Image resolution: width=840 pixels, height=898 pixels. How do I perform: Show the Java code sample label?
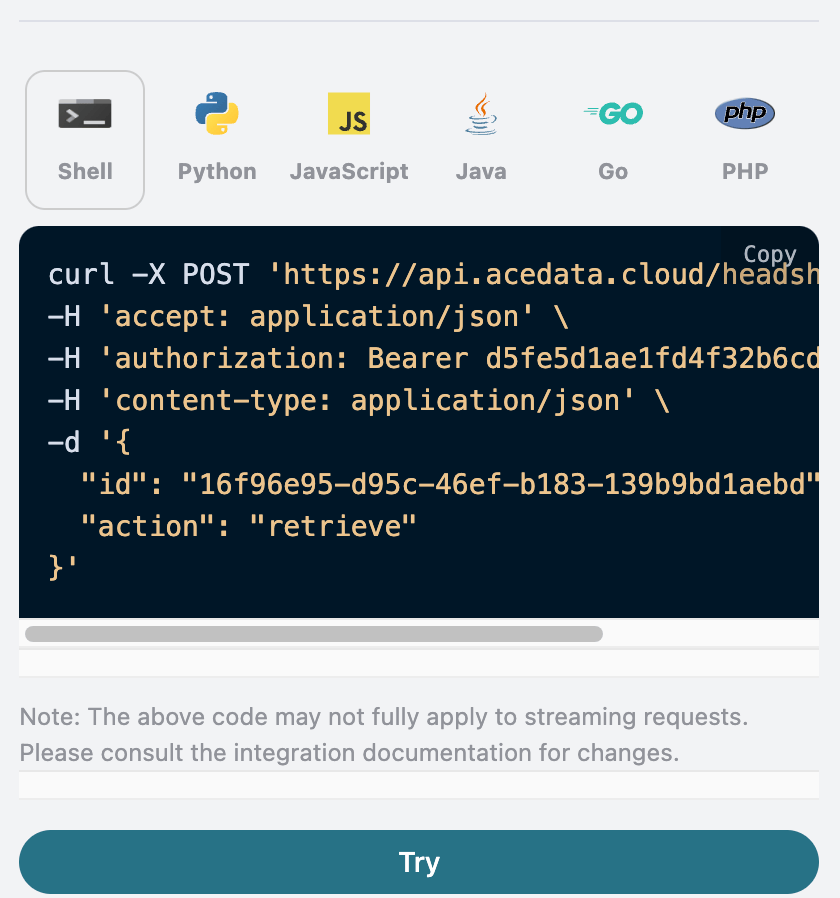(x=481, y=171)
